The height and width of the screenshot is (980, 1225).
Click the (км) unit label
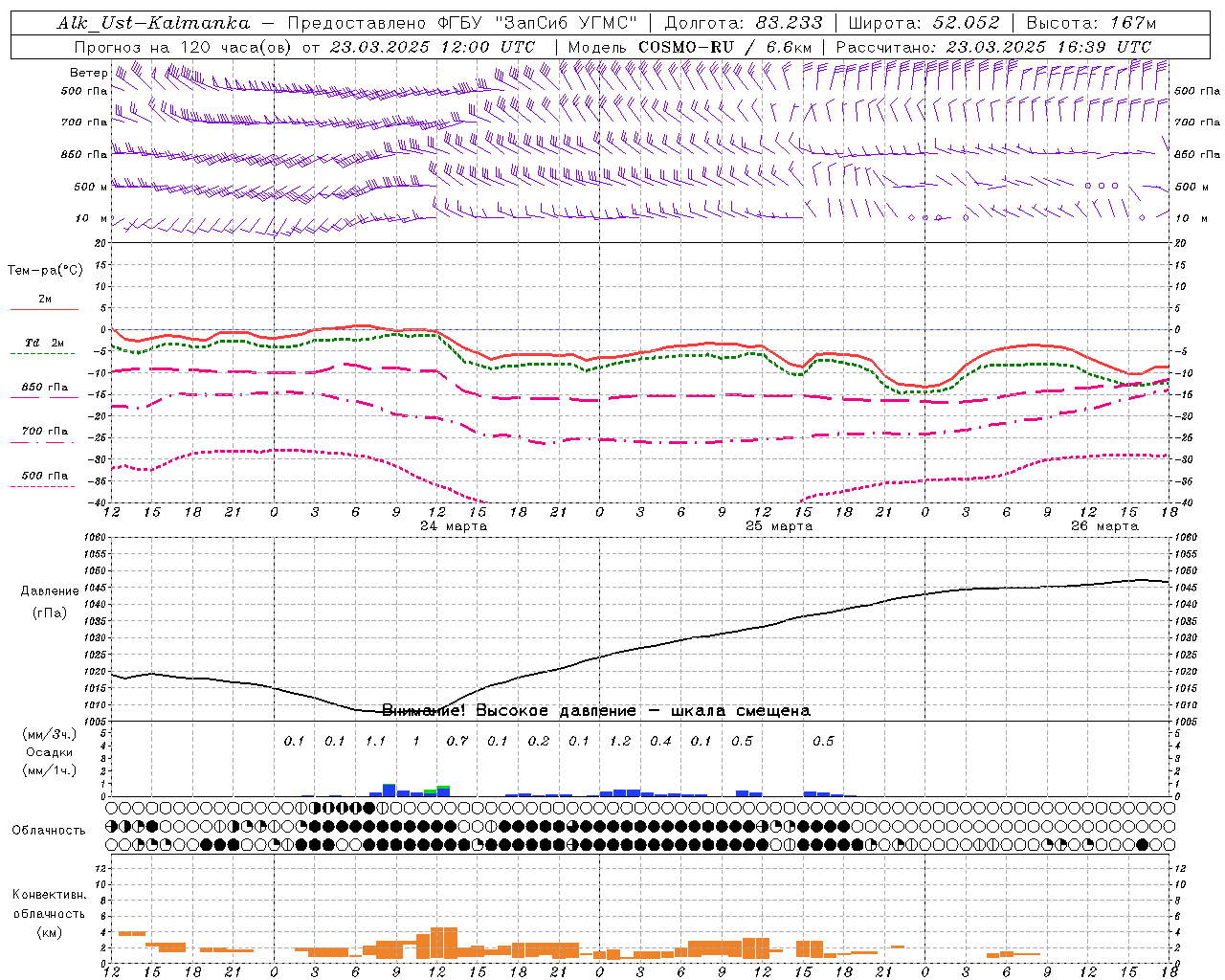click(x=50, y=931)
